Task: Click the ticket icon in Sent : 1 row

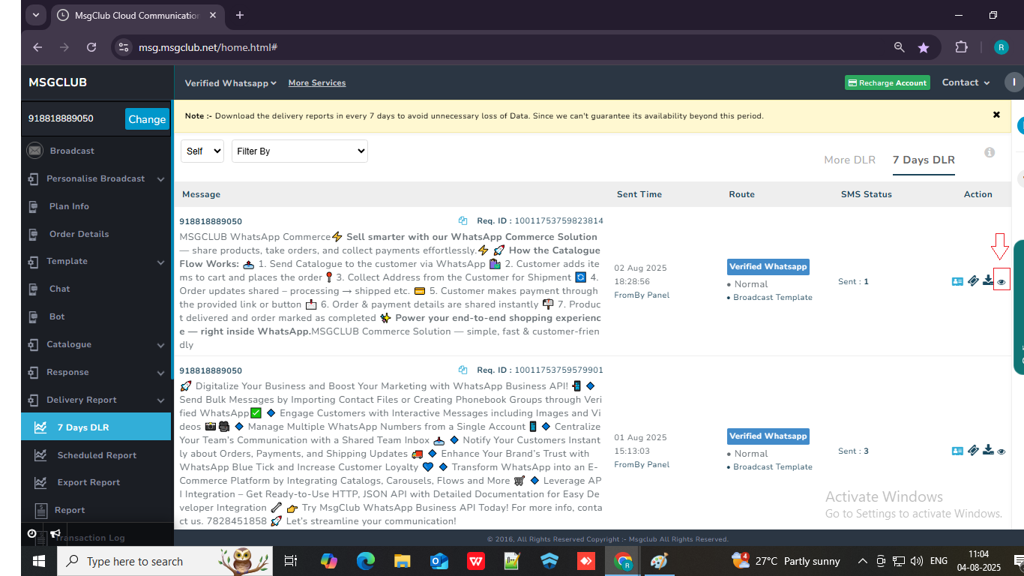Action: tap(973, 281)
